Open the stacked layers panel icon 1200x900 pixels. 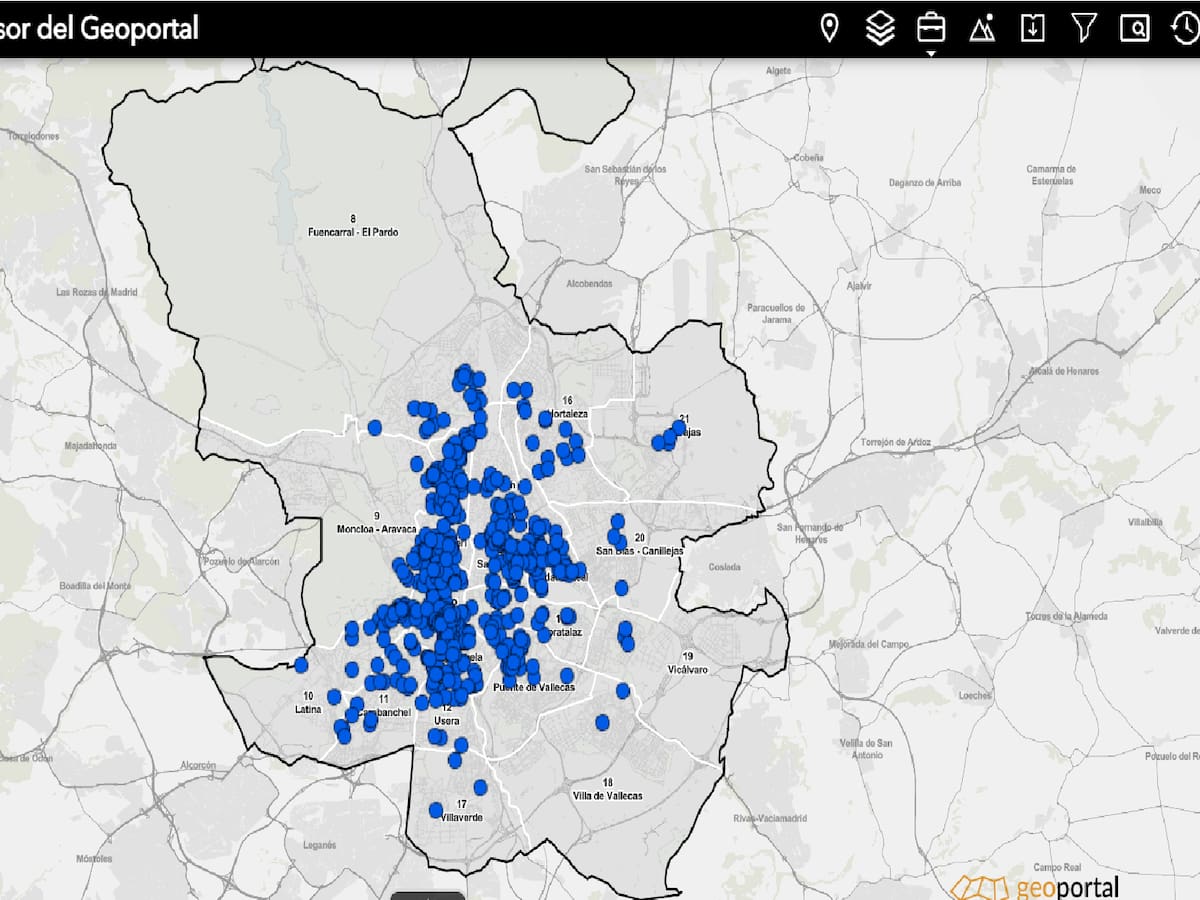click(880, 28)
